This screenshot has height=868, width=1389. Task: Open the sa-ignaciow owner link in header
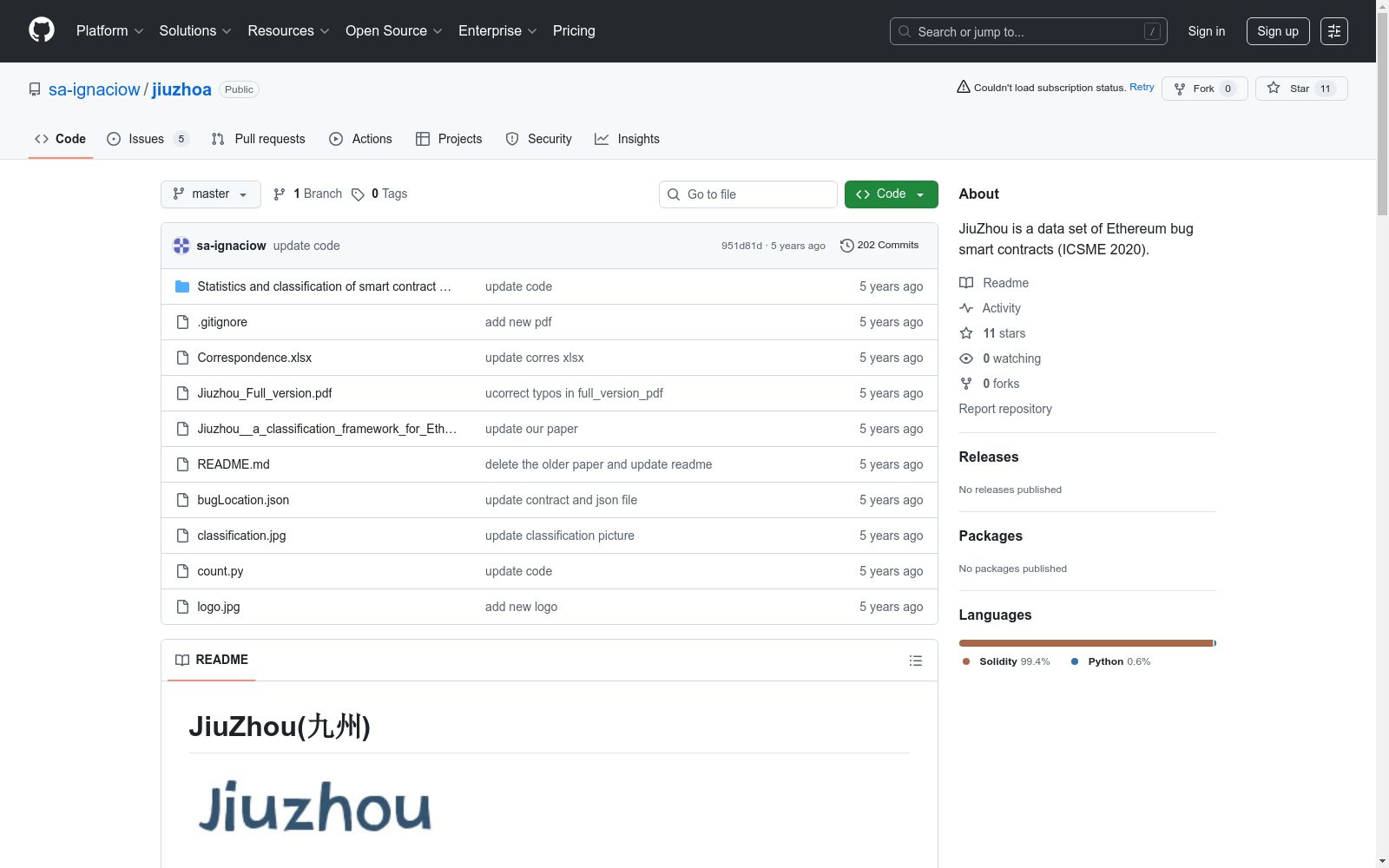(x=94, y=89)
